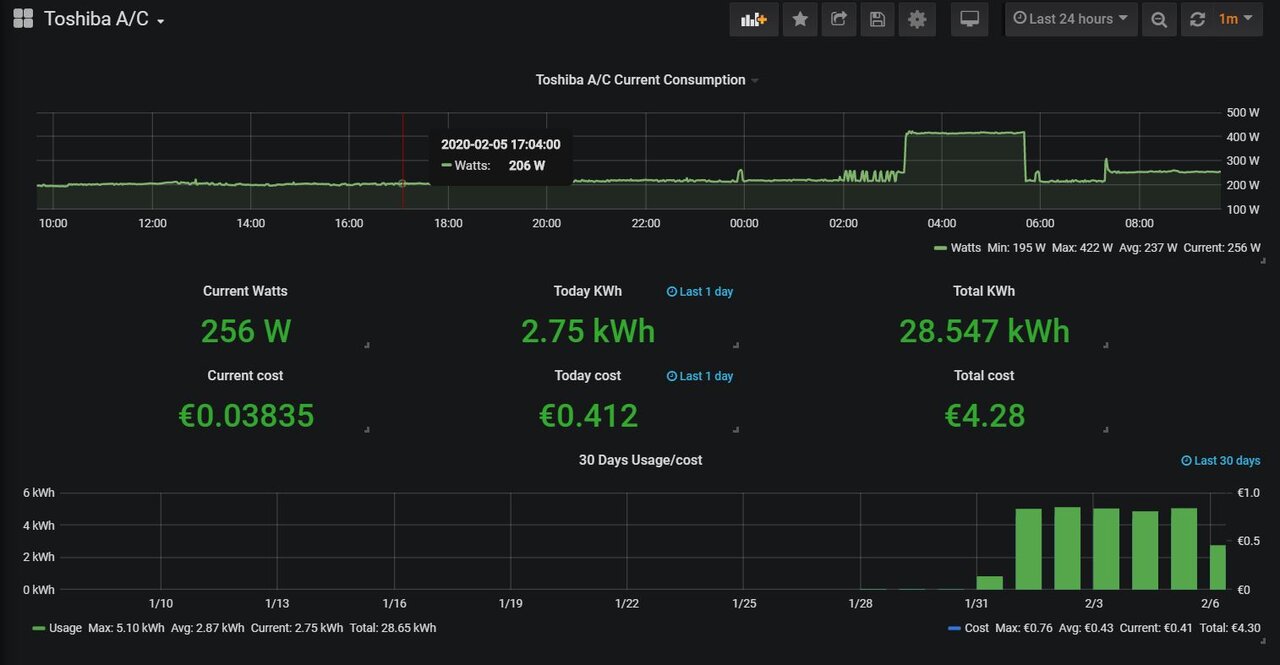Screen dimensions: 1280x665
Task: Click the 6 kWh axis label
Action: pos(38,493)
